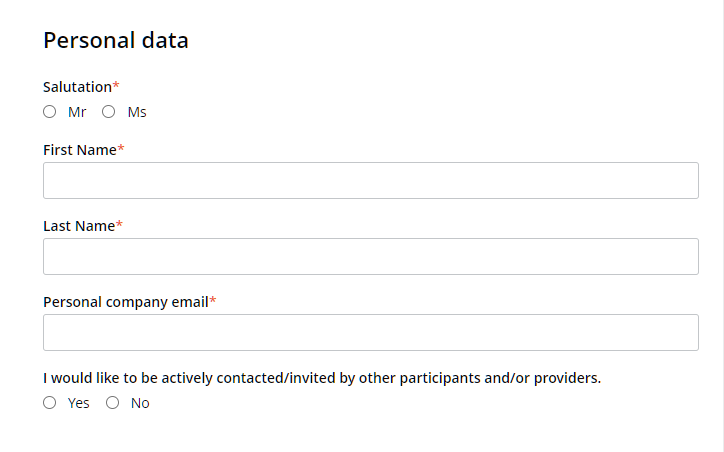The image size is (724, 452).
Task: Click the Personal data heading
Action: [116, 41]
